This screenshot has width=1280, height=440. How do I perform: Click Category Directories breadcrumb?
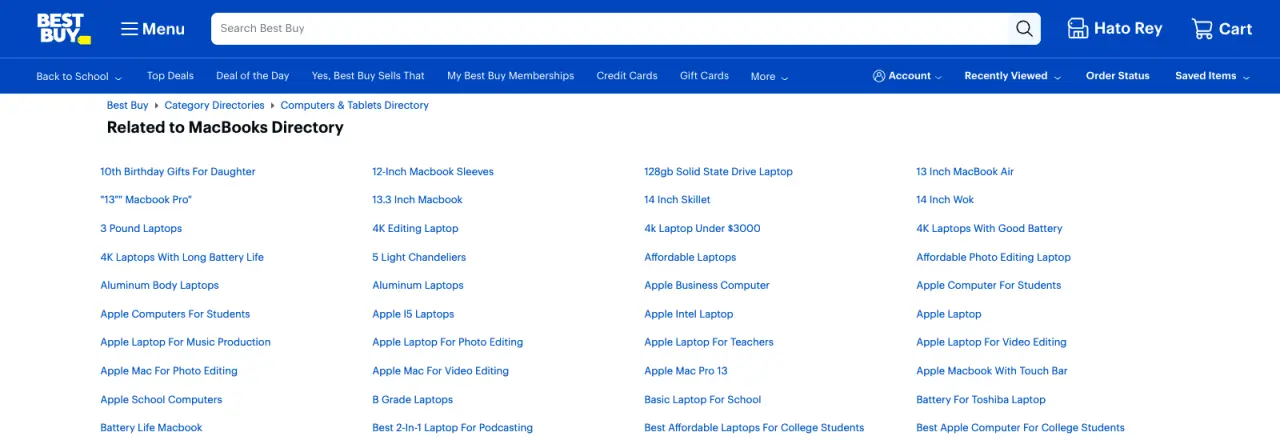click(x=214, y=105)
